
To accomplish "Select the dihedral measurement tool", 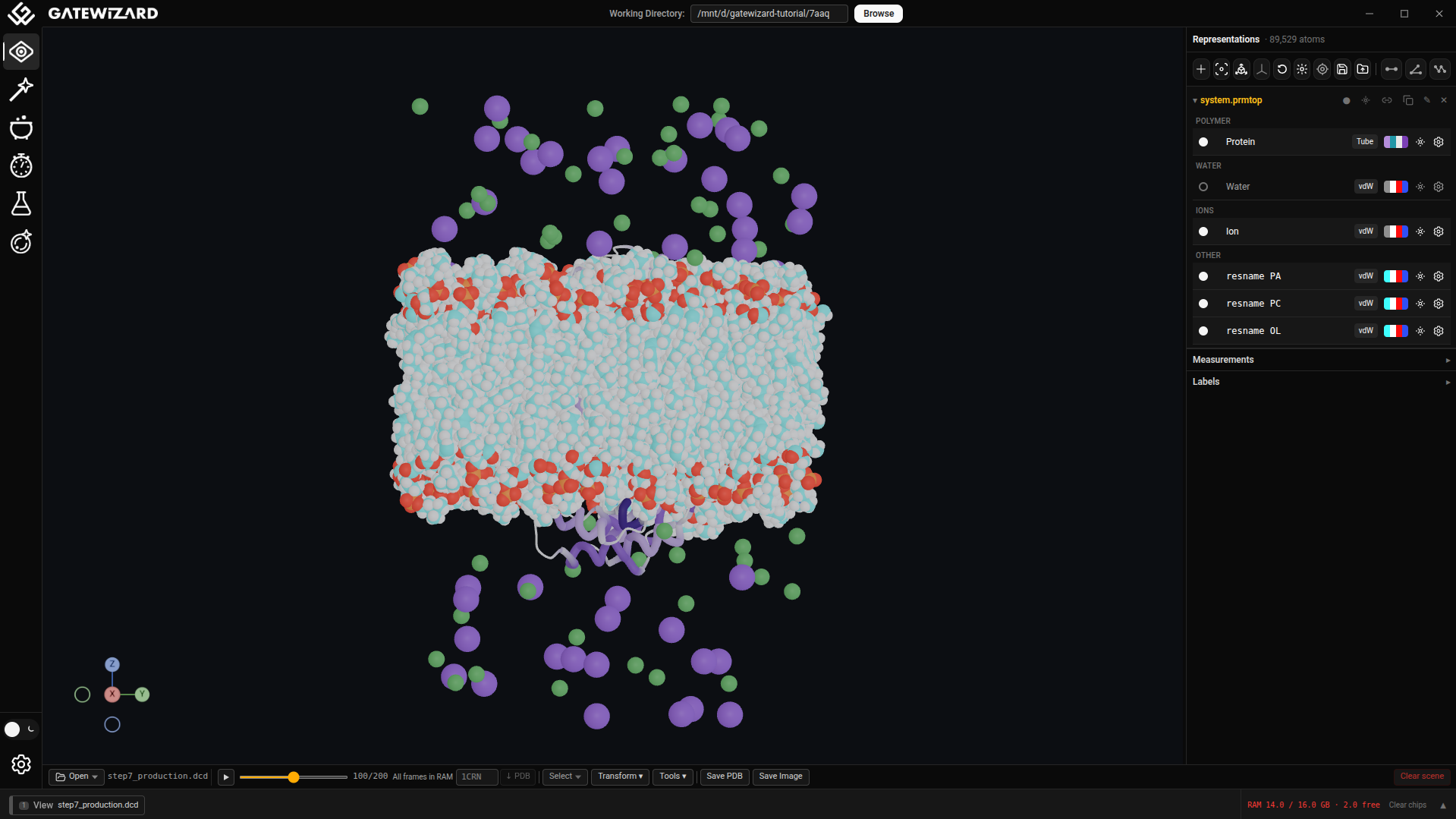I will click(x=1440, y=69).
